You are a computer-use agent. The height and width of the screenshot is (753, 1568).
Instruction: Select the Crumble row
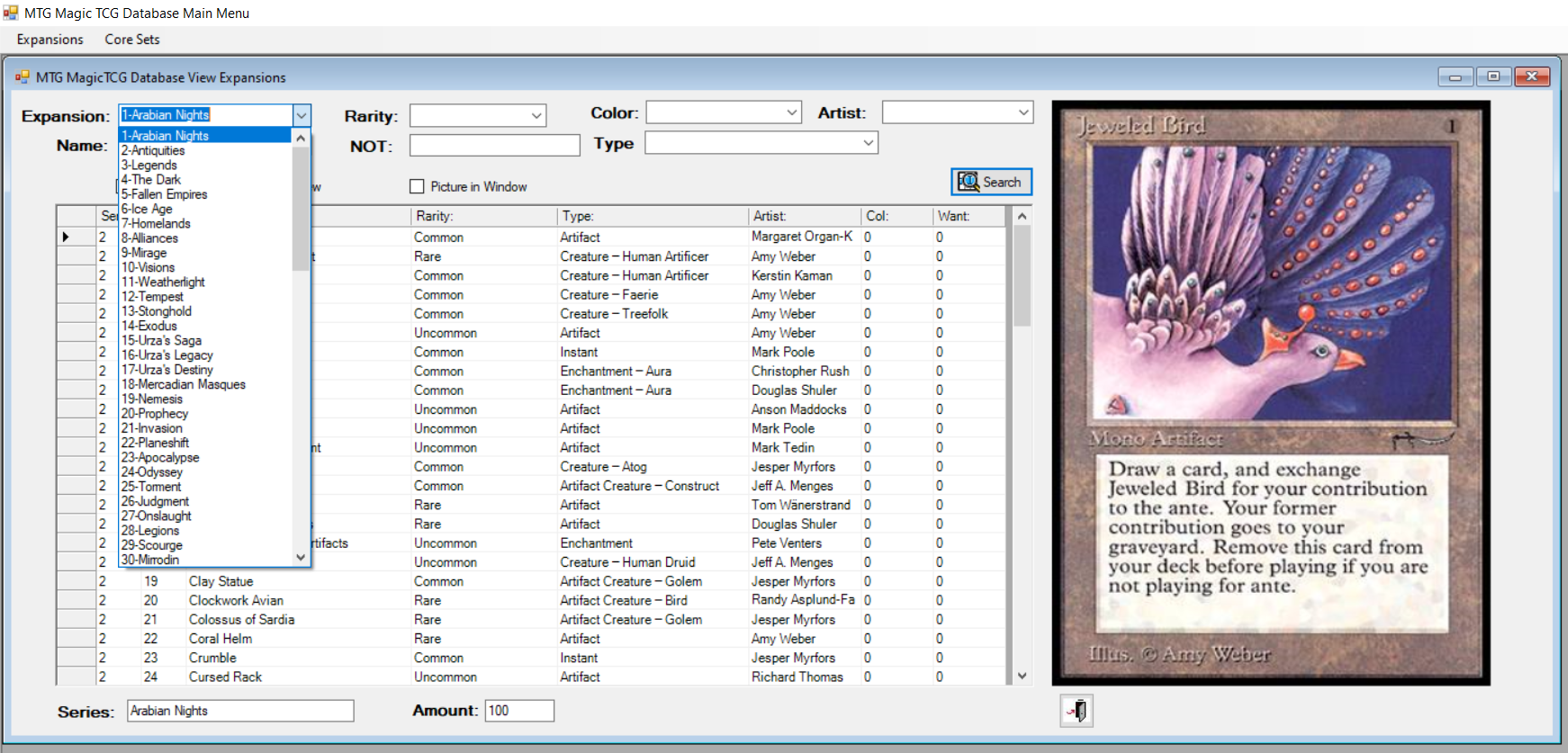(x=531, y=658)
